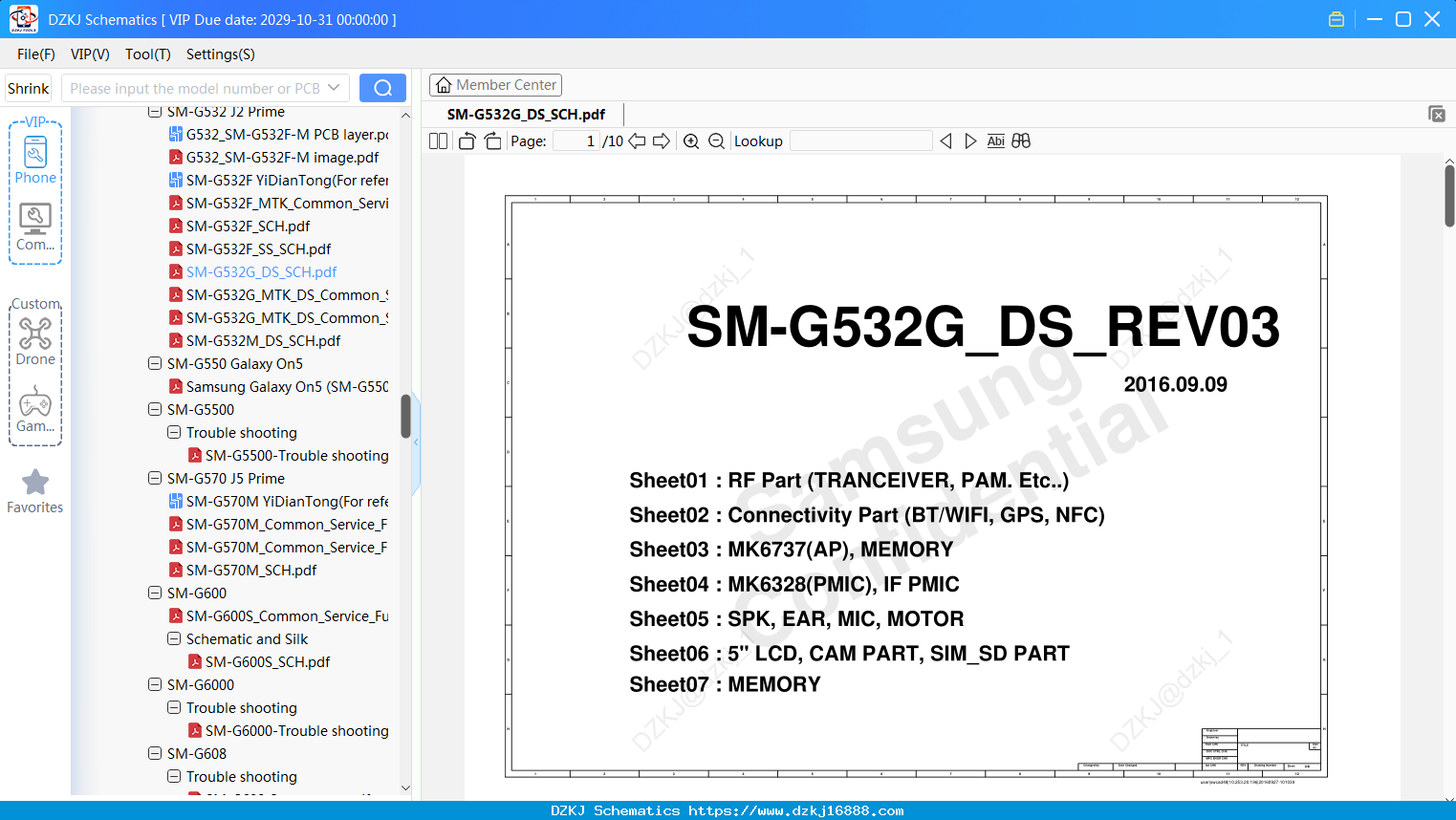Close the document tab panel icon

coord(1437,114)
